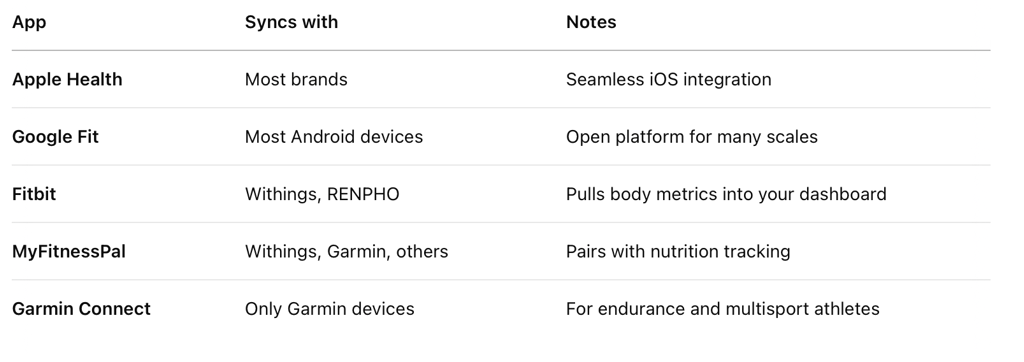Click the Withings, RENPHO cell
This screenshot has width=1024, height=362.
click(x=322, y=195)
